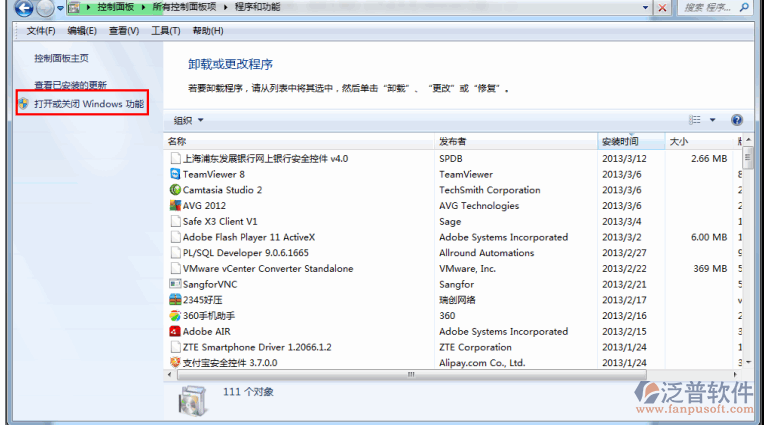The width and height of the screenshot is (764, 425).
Task: Open the help question-mark icon
Action: pyautogui.click(x=737, y=120)
